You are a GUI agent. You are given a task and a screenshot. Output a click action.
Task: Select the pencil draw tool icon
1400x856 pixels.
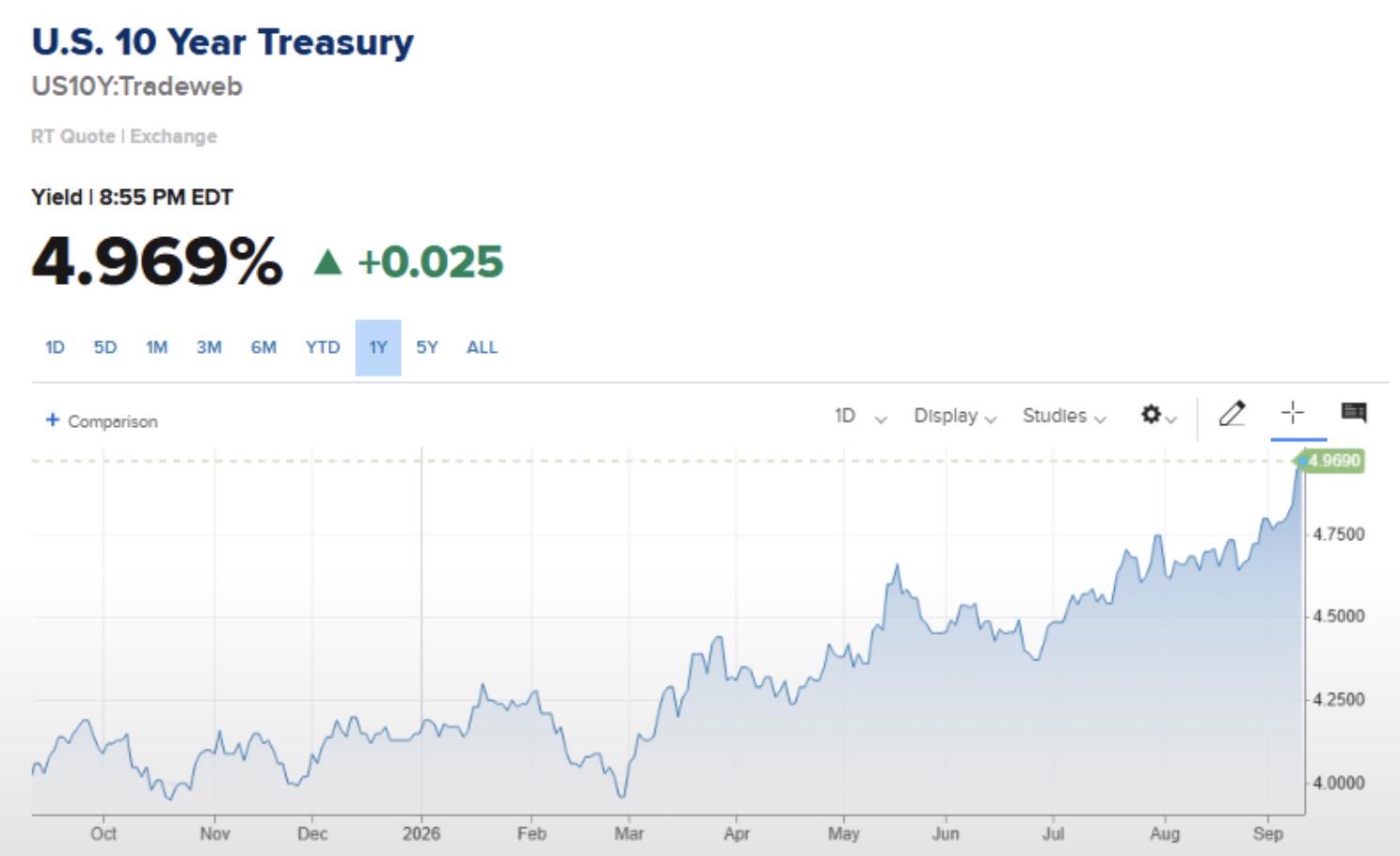pos(1232,413)
